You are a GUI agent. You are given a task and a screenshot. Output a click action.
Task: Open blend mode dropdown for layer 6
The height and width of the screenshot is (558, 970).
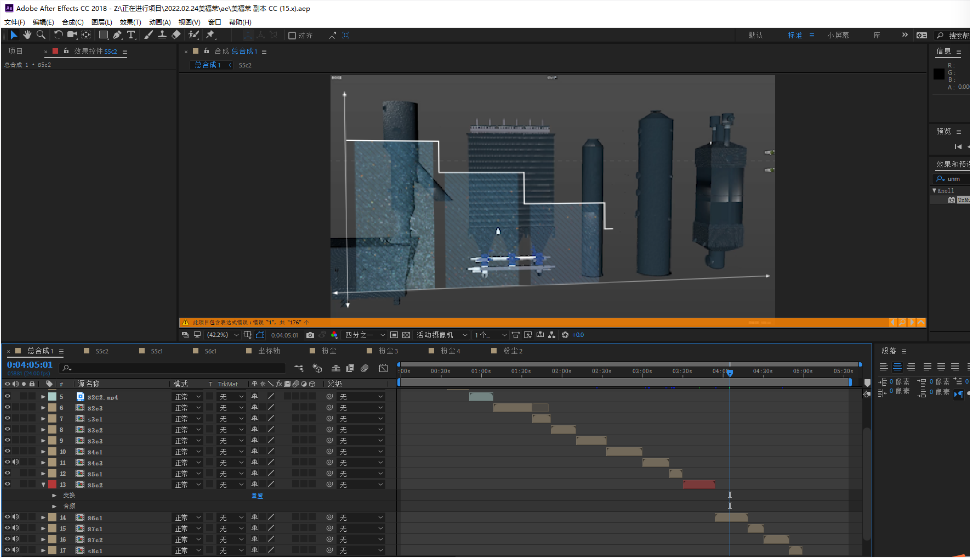(187, 408)
